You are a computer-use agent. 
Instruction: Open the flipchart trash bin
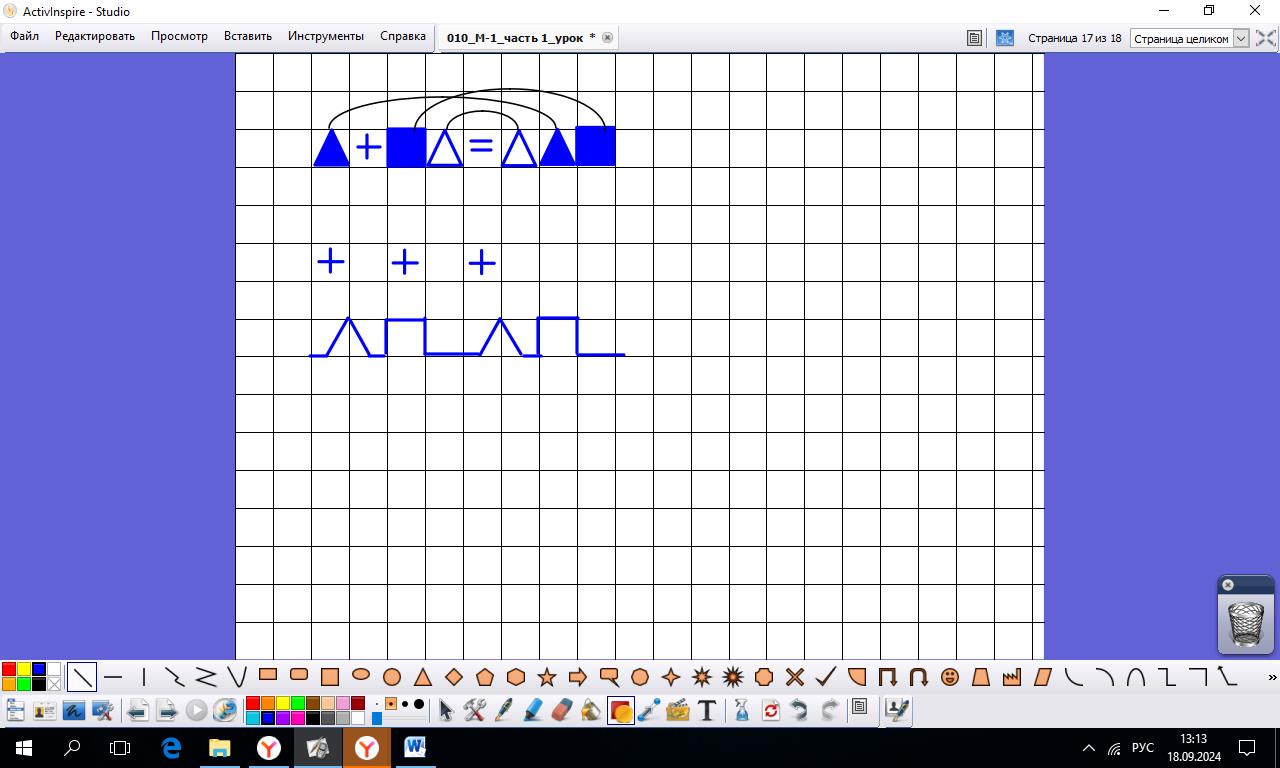click(x=1245, y=625)
